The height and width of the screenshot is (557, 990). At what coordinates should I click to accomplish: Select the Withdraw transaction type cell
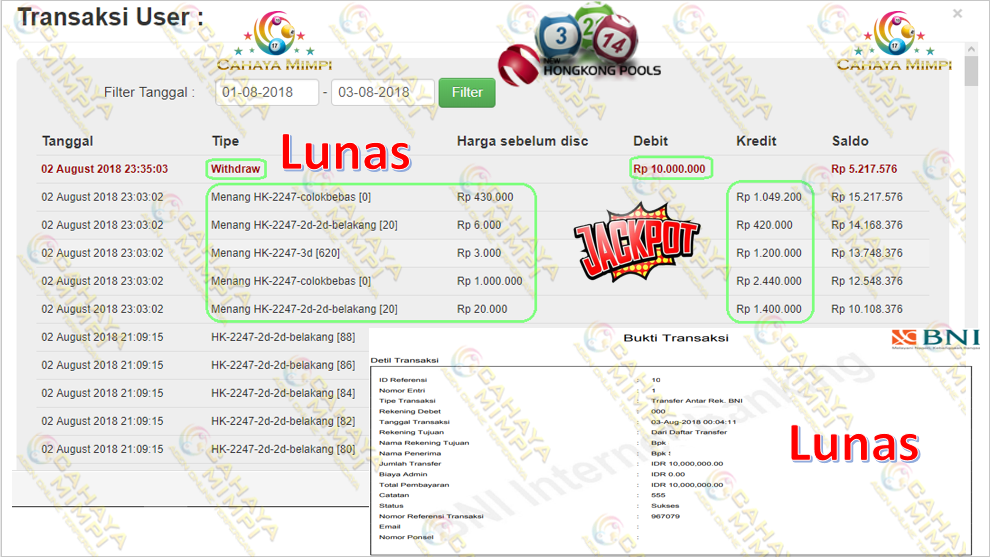click(x=236, y=169)
